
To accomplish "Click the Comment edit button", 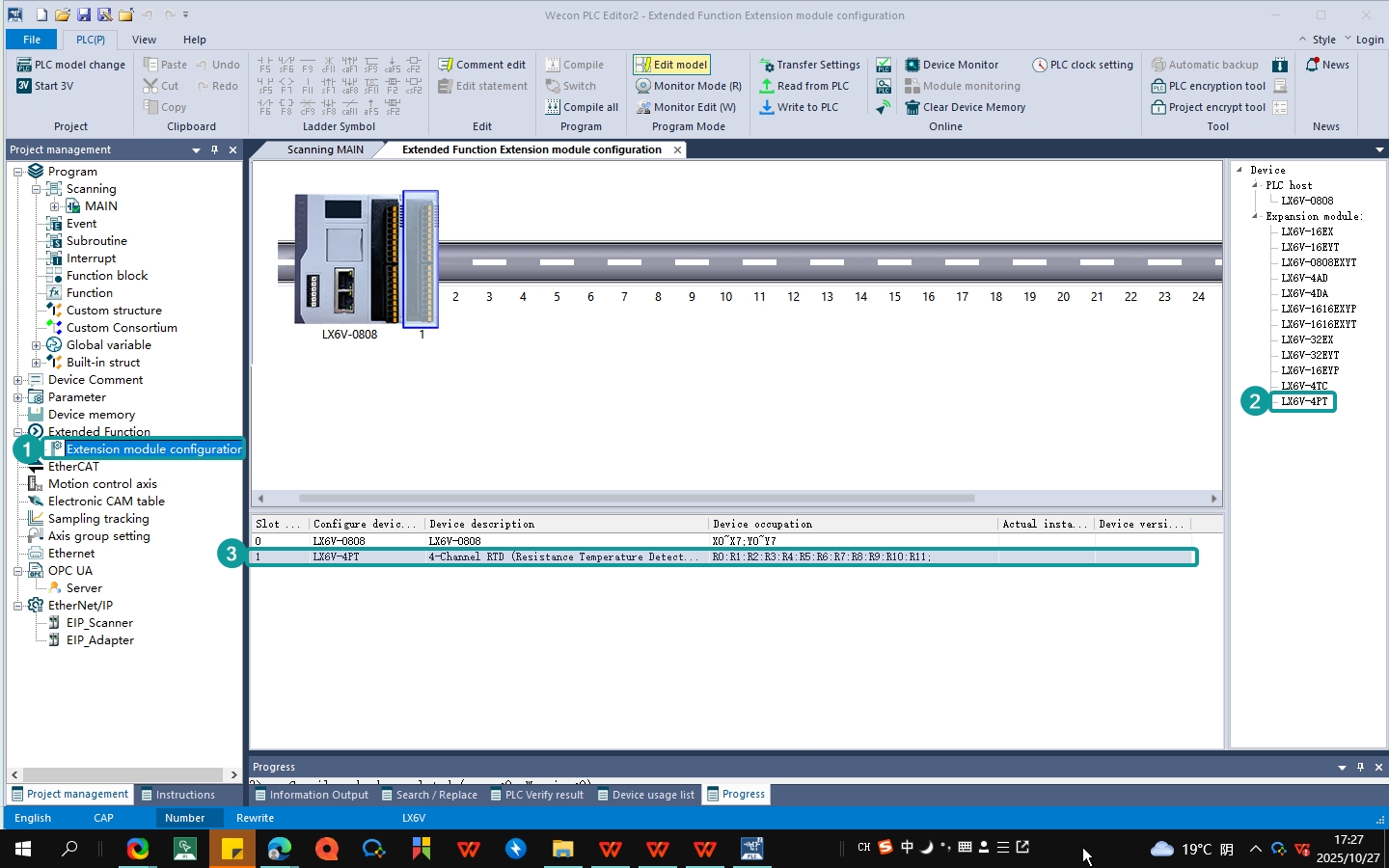I will (x=481, y=65).
